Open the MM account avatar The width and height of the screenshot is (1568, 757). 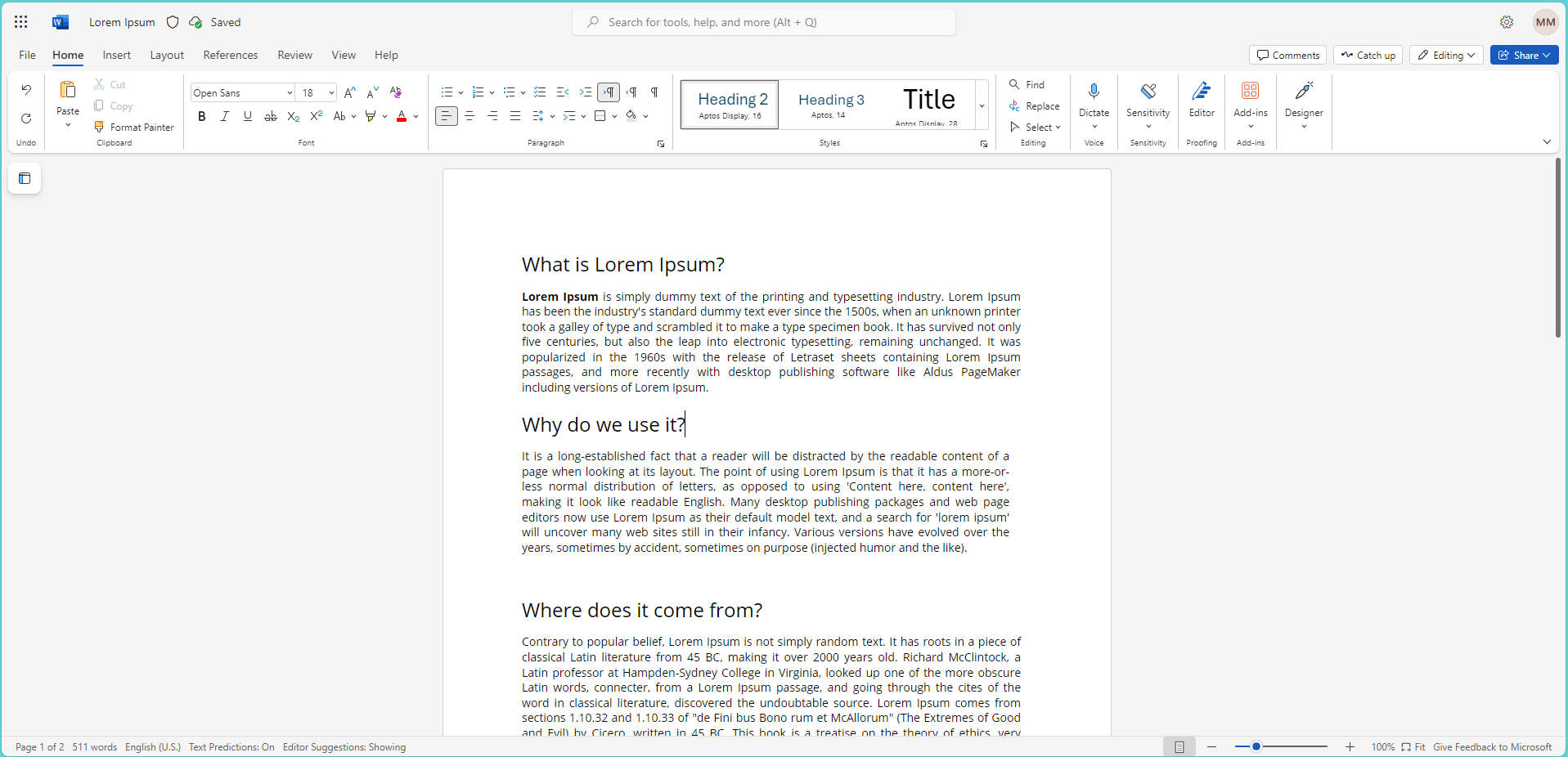click(x=1545, y=22)
